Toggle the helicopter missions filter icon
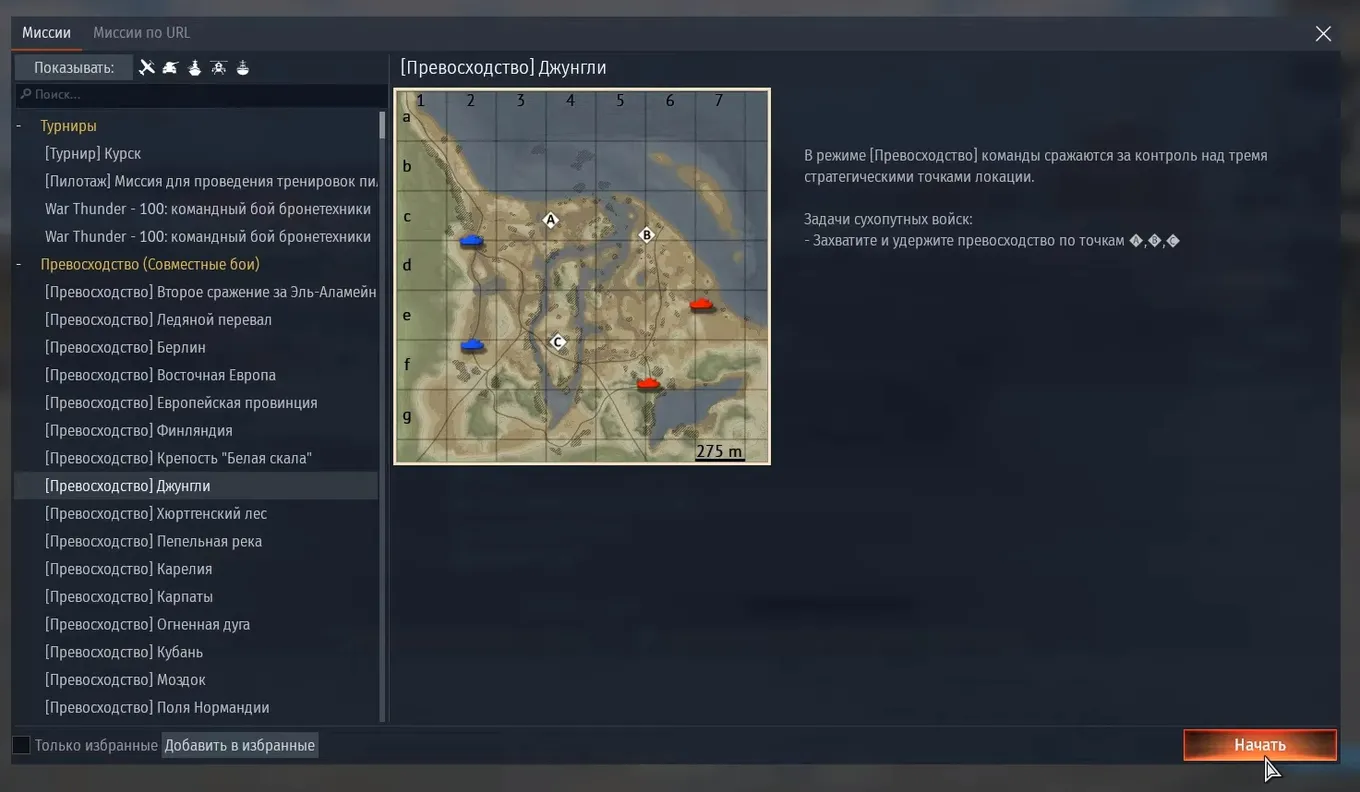 pyautogui.click(x=218, y=68)
